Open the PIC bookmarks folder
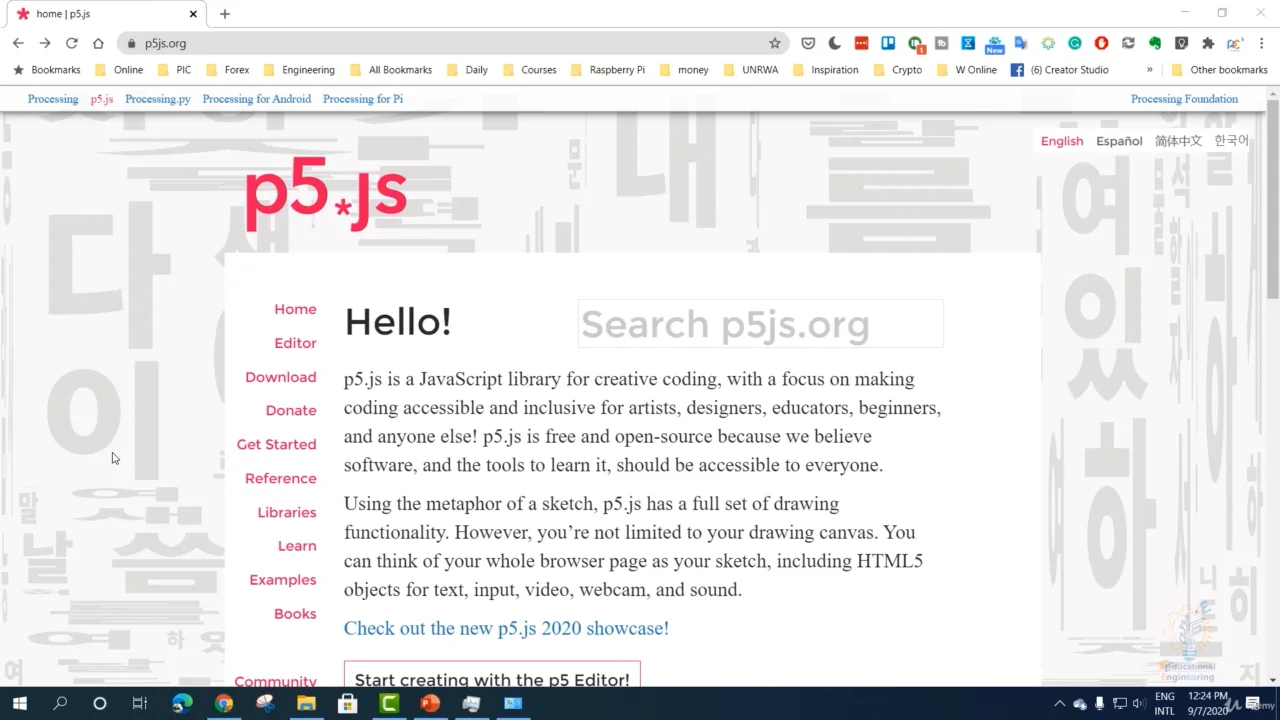Viewport: 1280px width, 720px height. 174,70
